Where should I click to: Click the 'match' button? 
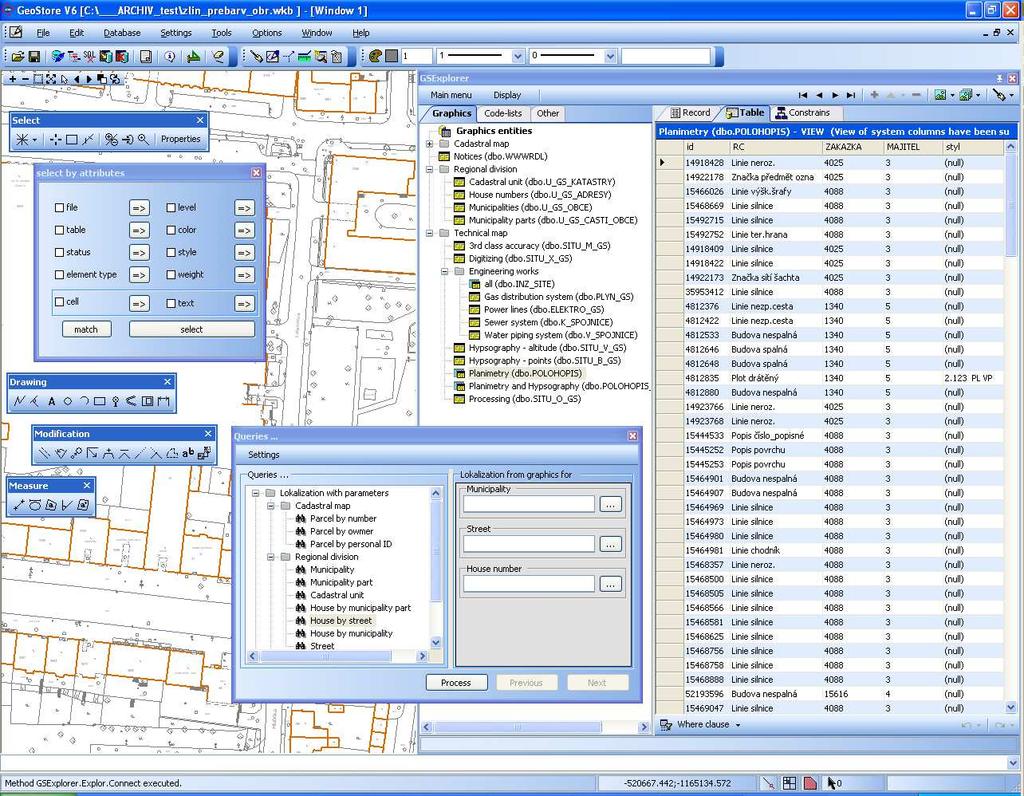86,330
